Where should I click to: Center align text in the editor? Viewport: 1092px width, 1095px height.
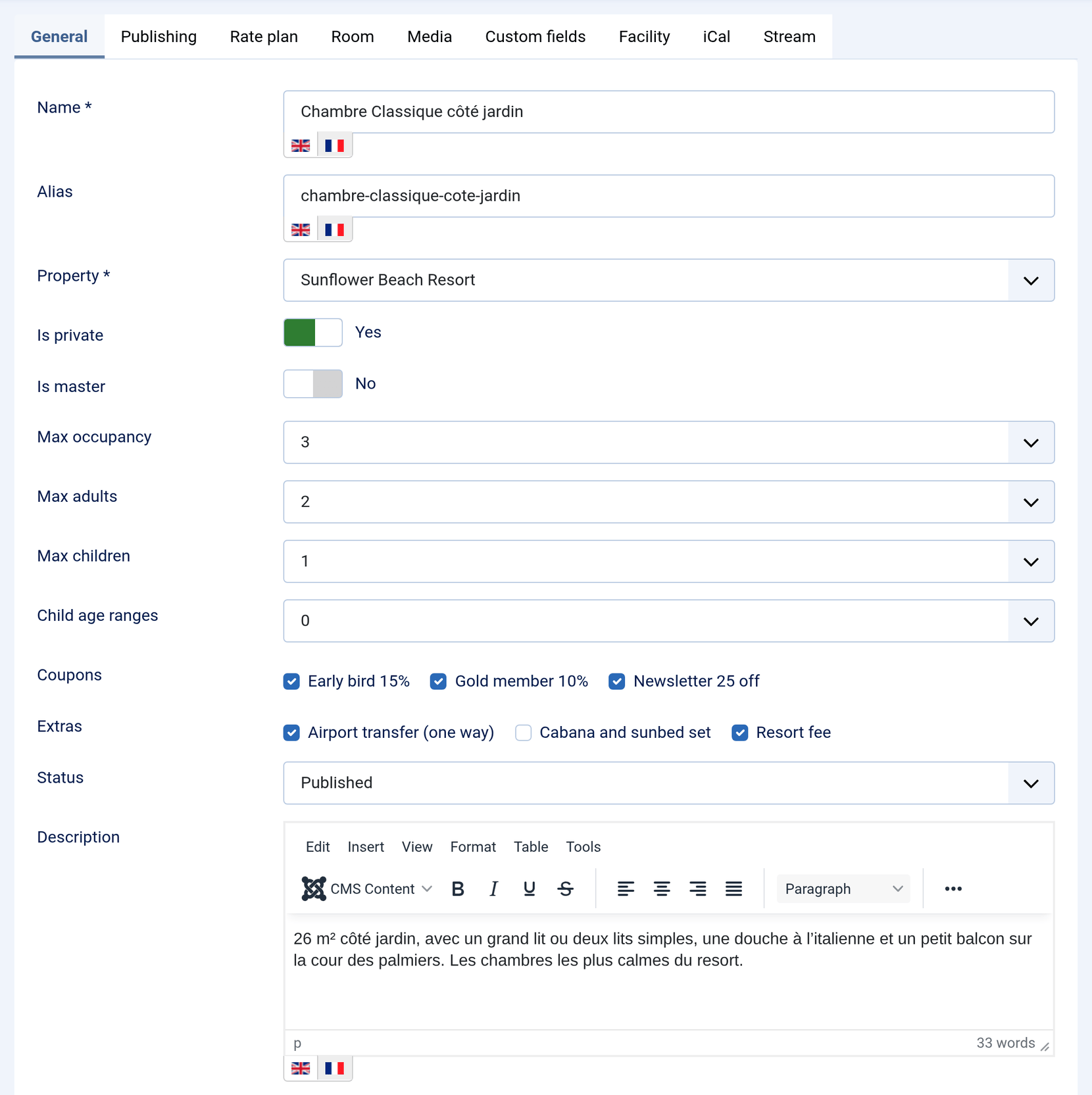(662, 889)
